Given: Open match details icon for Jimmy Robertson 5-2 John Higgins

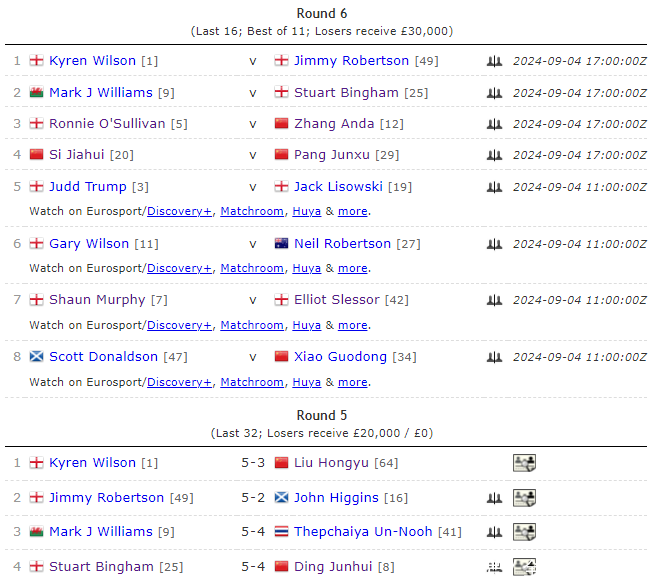Looking at the screenshot, I should [x=525, y=498].
